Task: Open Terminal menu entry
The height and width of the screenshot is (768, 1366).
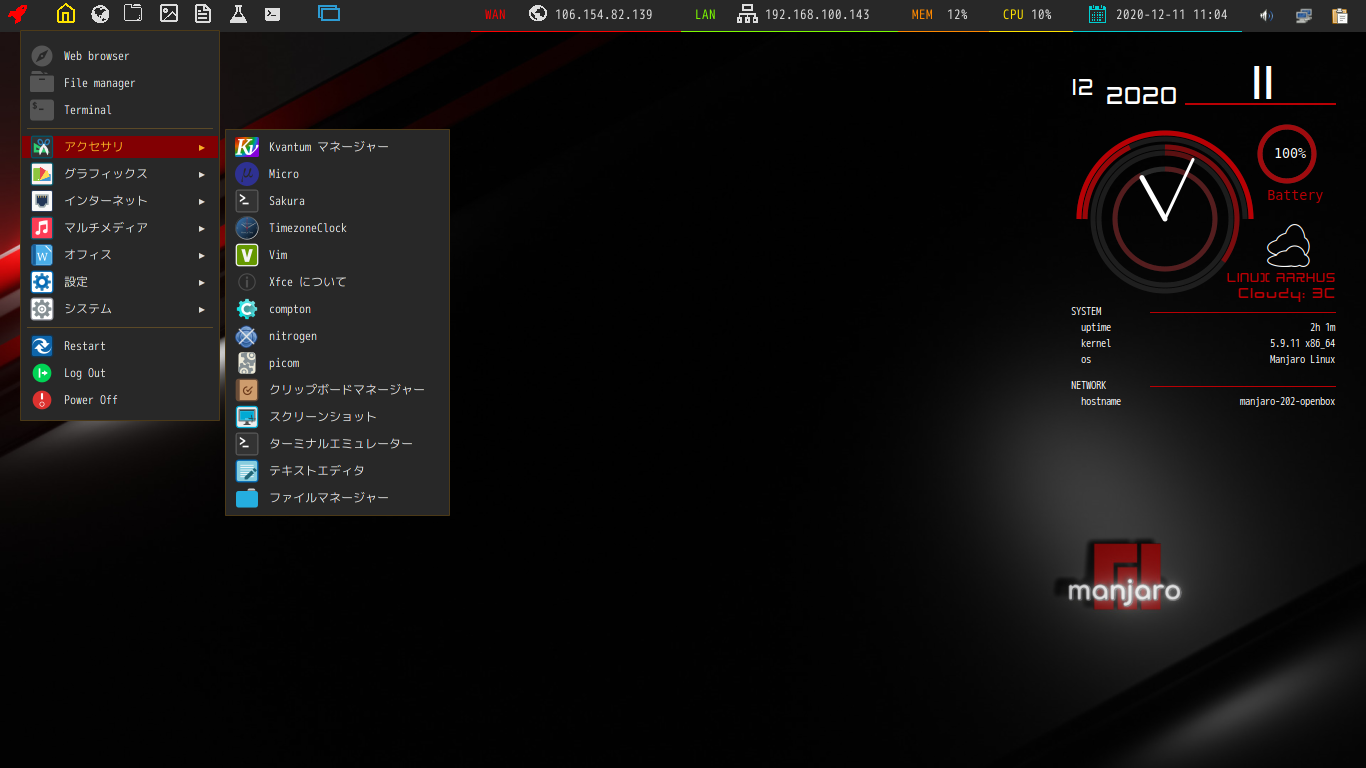Action: [120, 110]
